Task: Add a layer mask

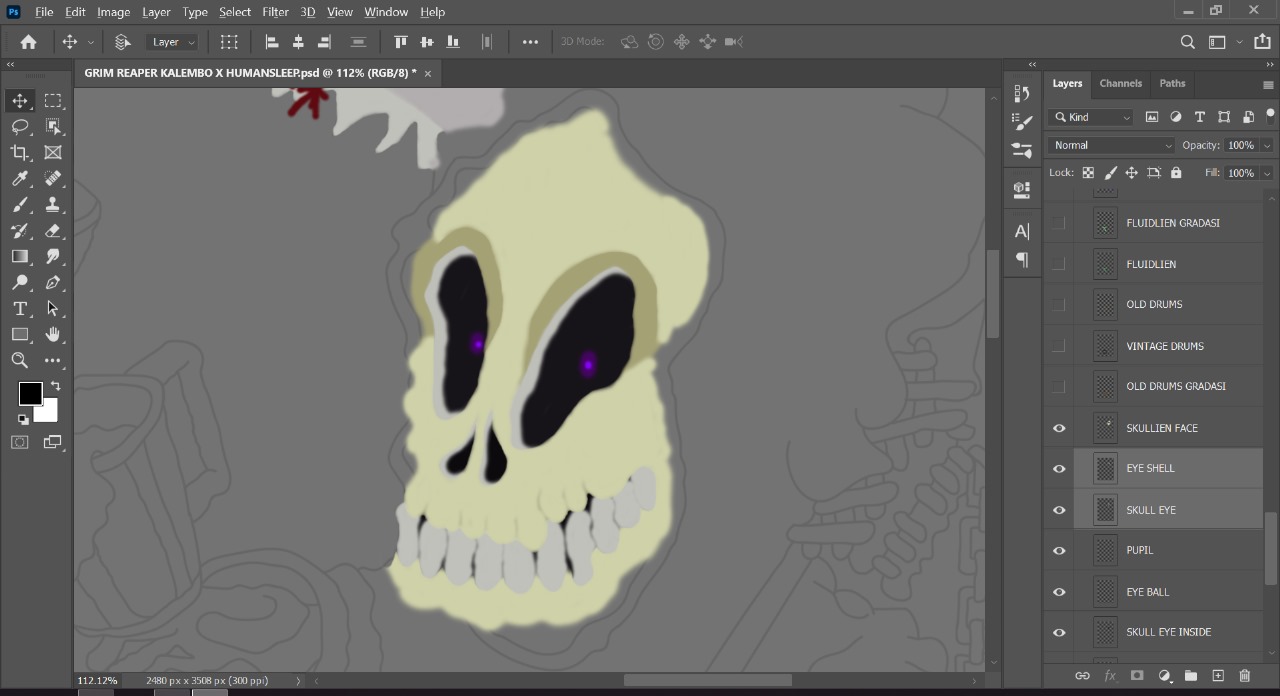Action: pyautogui.click(x=1137, y=676)
